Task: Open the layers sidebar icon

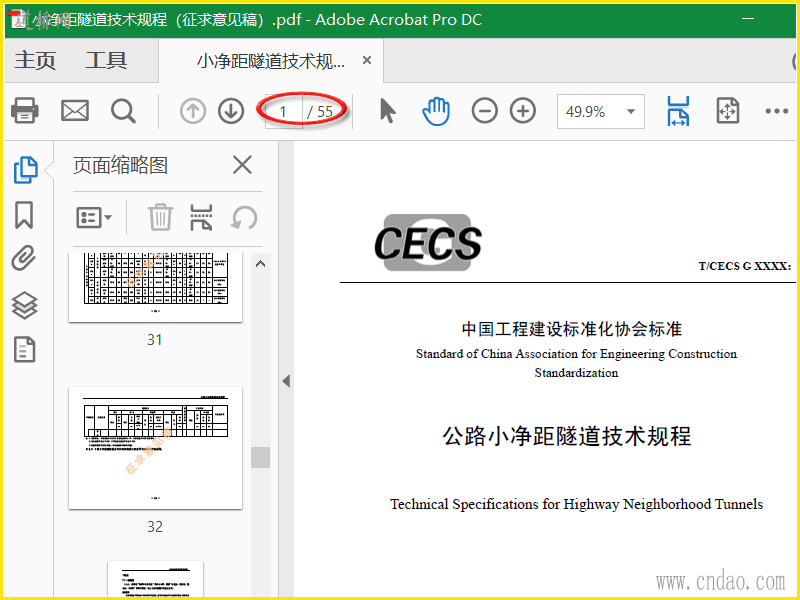Action: coord(24,305)
